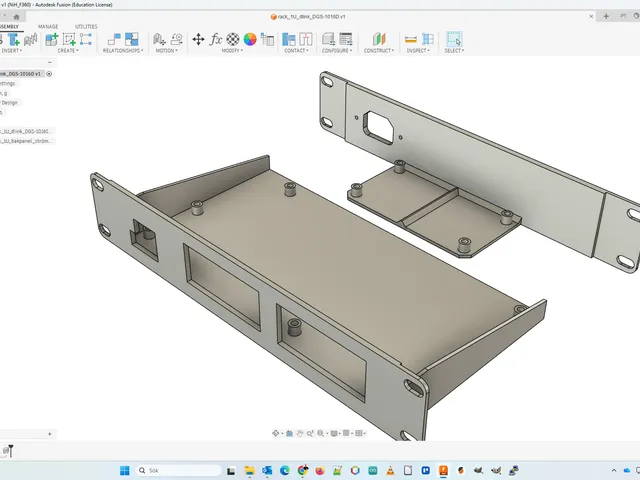
Task: Expand the comments panel plus button
Action: pyautogui.click(x=50, y=434)
